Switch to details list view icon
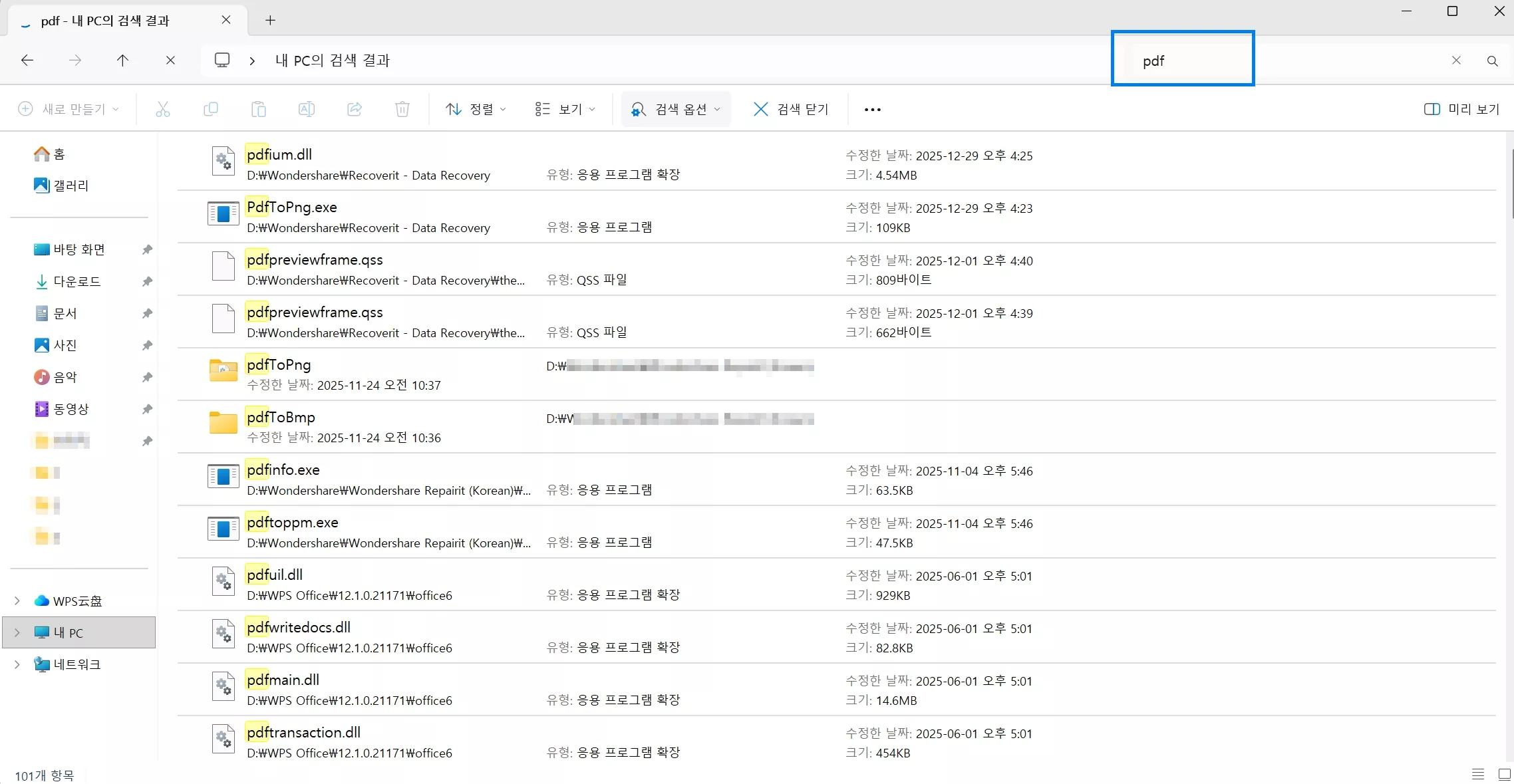 click(x=1477, y=774)
